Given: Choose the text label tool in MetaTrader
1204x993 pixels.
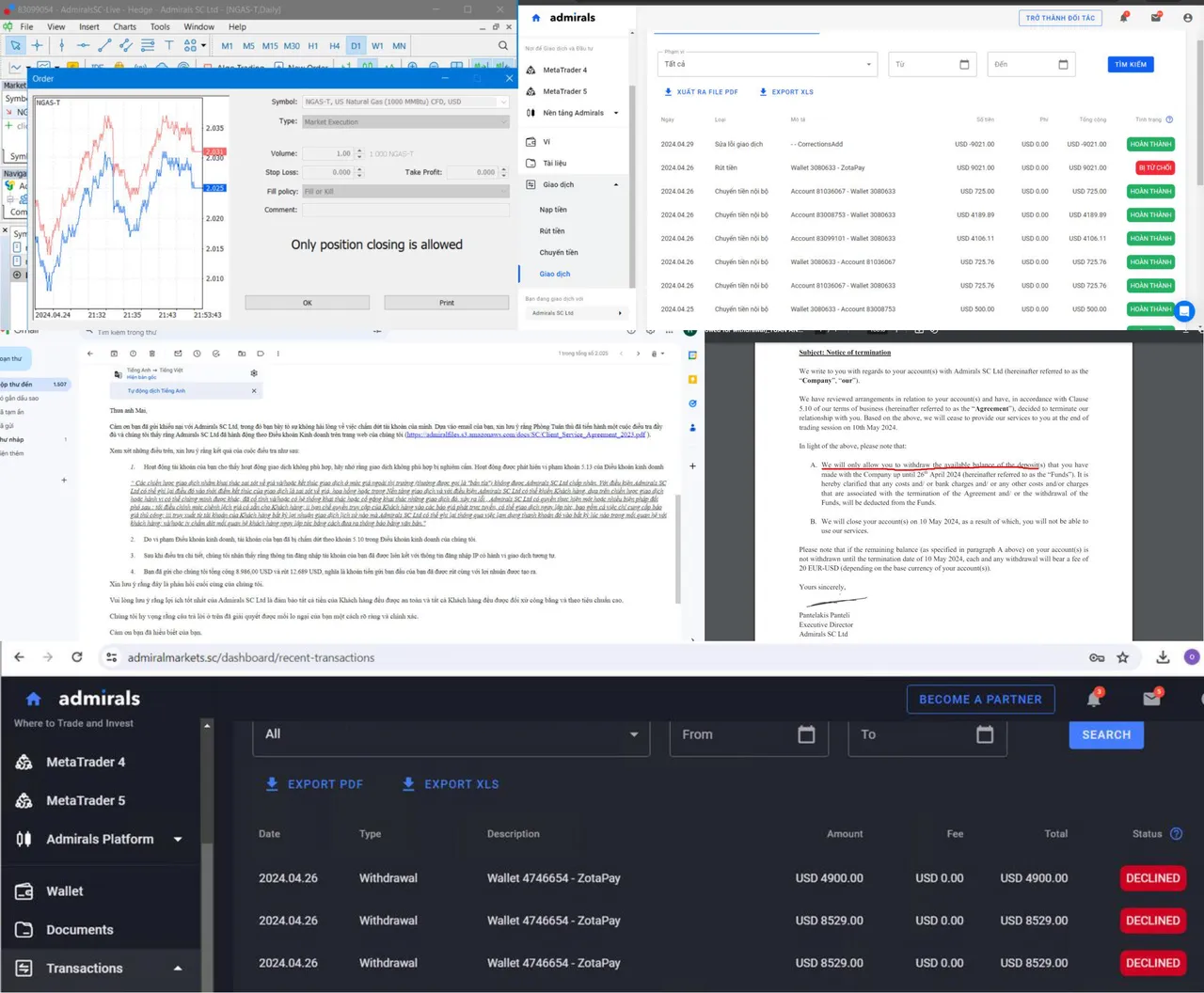Looking at the screenshot, I should click(169, 45).
